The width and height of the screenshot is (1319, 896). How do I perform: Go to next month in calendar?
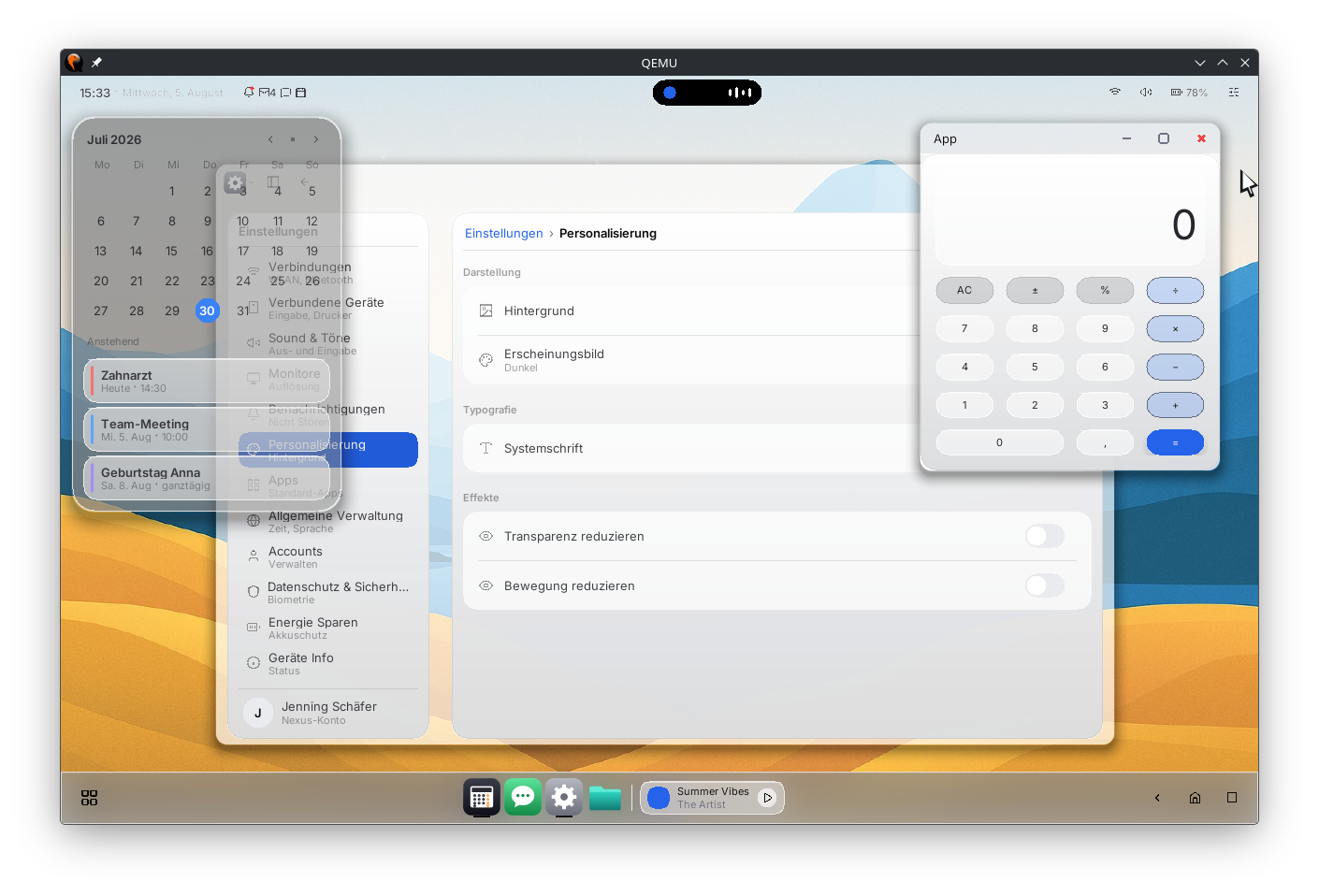pyautogui.click(x=316, y=139)
